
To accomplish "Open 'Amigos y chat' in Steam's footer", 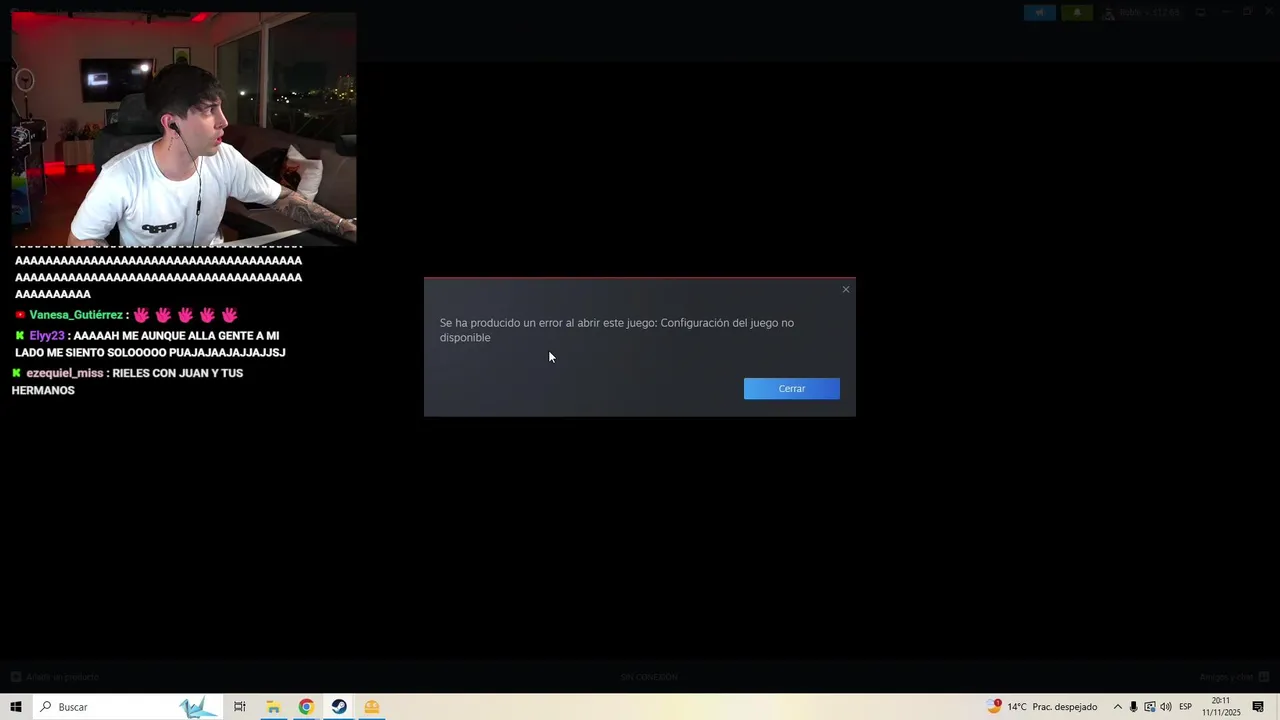I will click(1234, 677).
